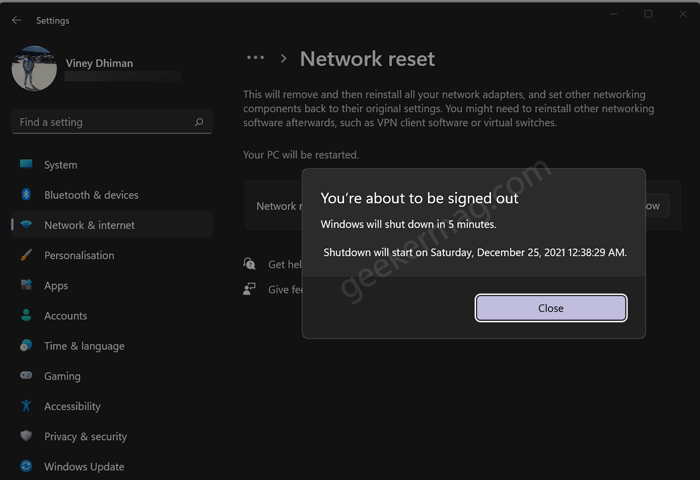700x480 pixels.
Task: Click the Accounts person icon
Action: (26, 315)
